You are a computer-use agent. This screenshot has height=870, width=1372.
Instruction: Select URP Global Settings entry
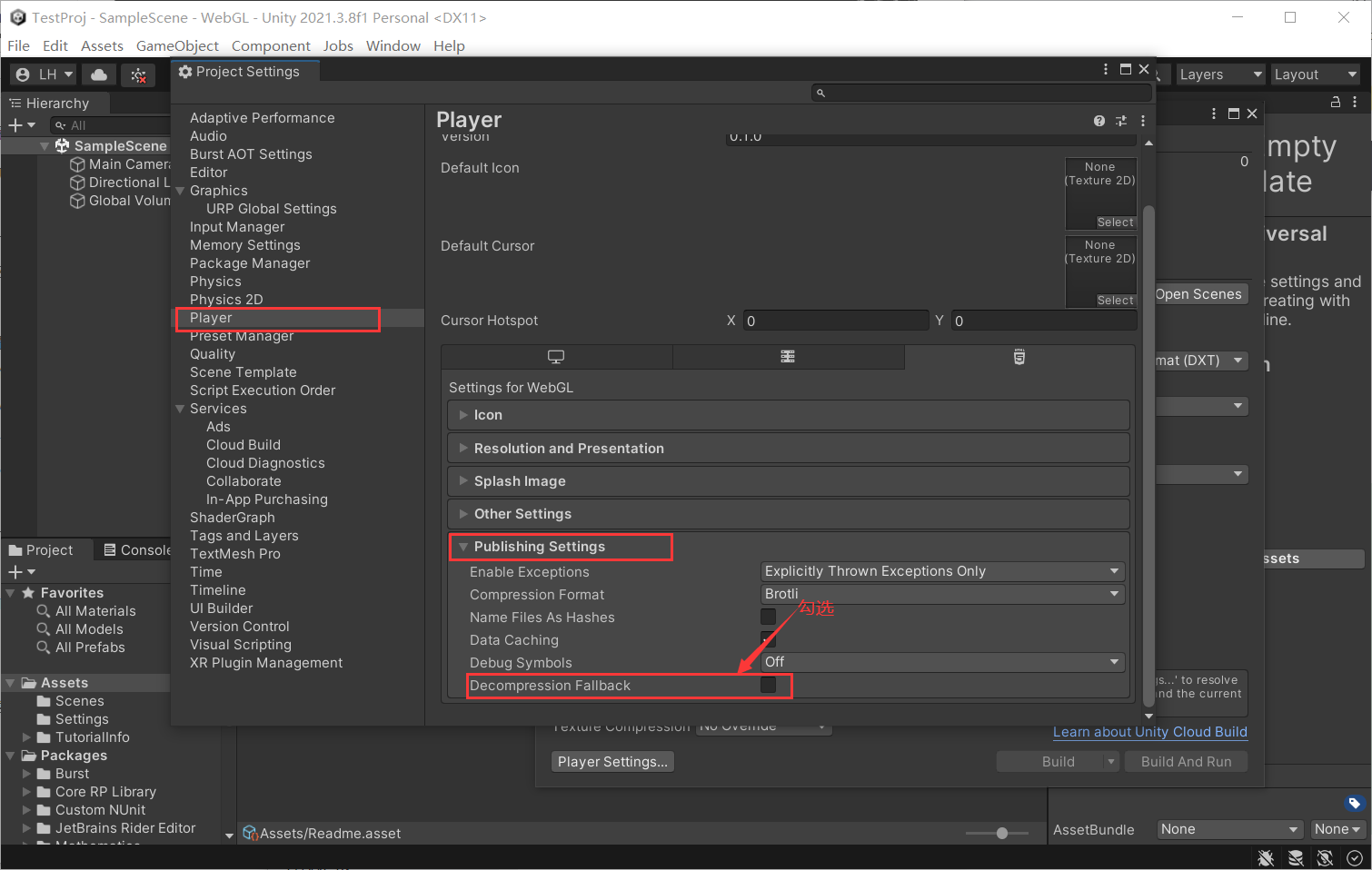tap(271, 209)
